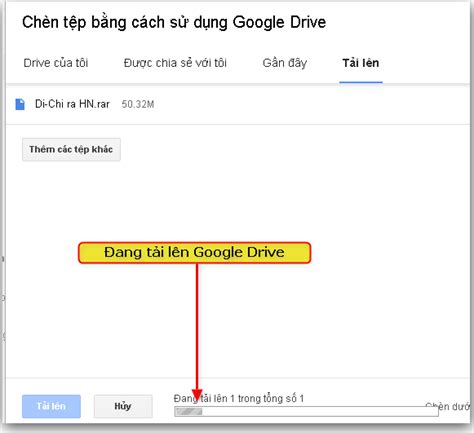Click the 50.32M file size label

click(138, 104)
